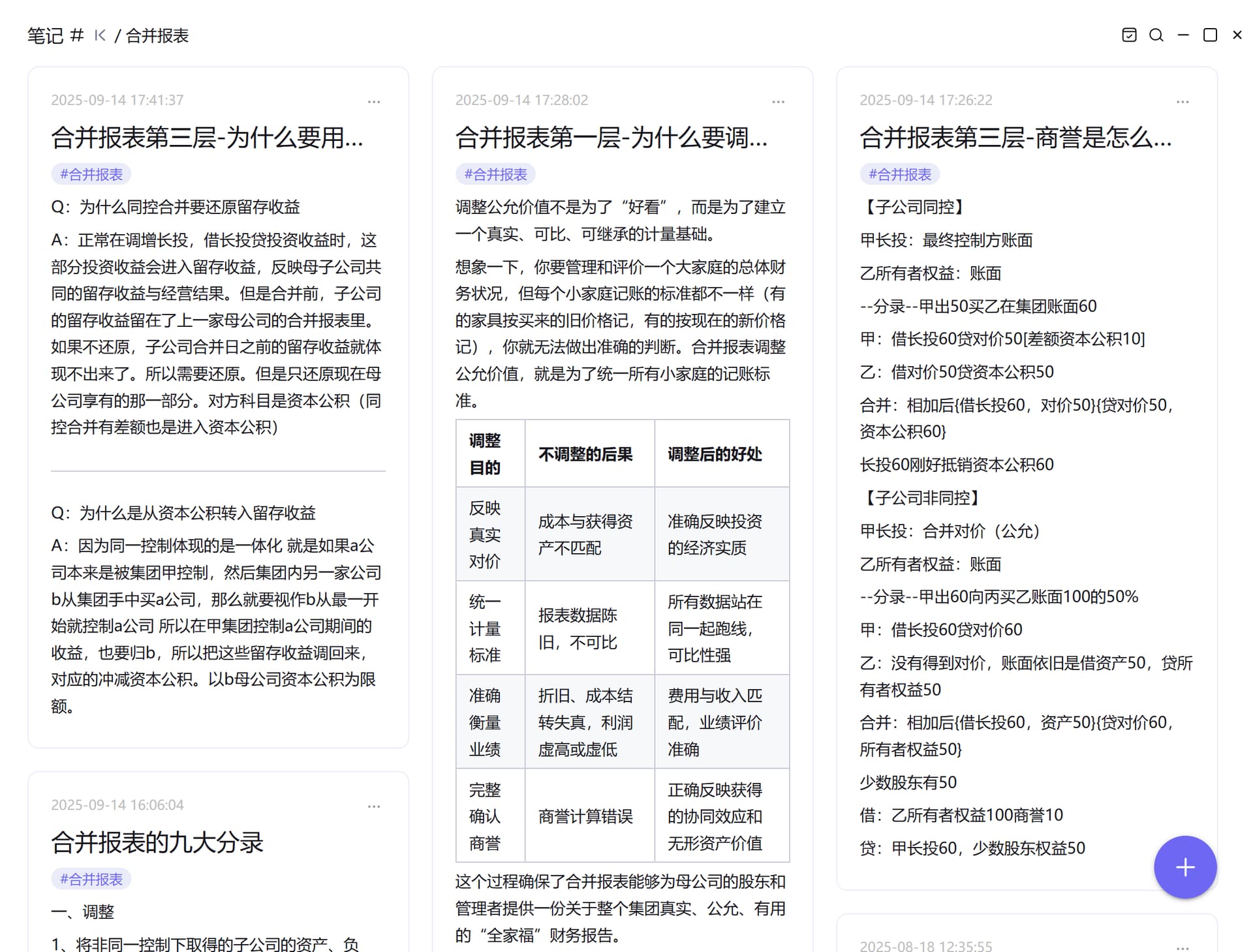Open more options for 17:26:22 note
Image resolution: width=1253 pixels, height=952 pixels.
click(1183, 102)
